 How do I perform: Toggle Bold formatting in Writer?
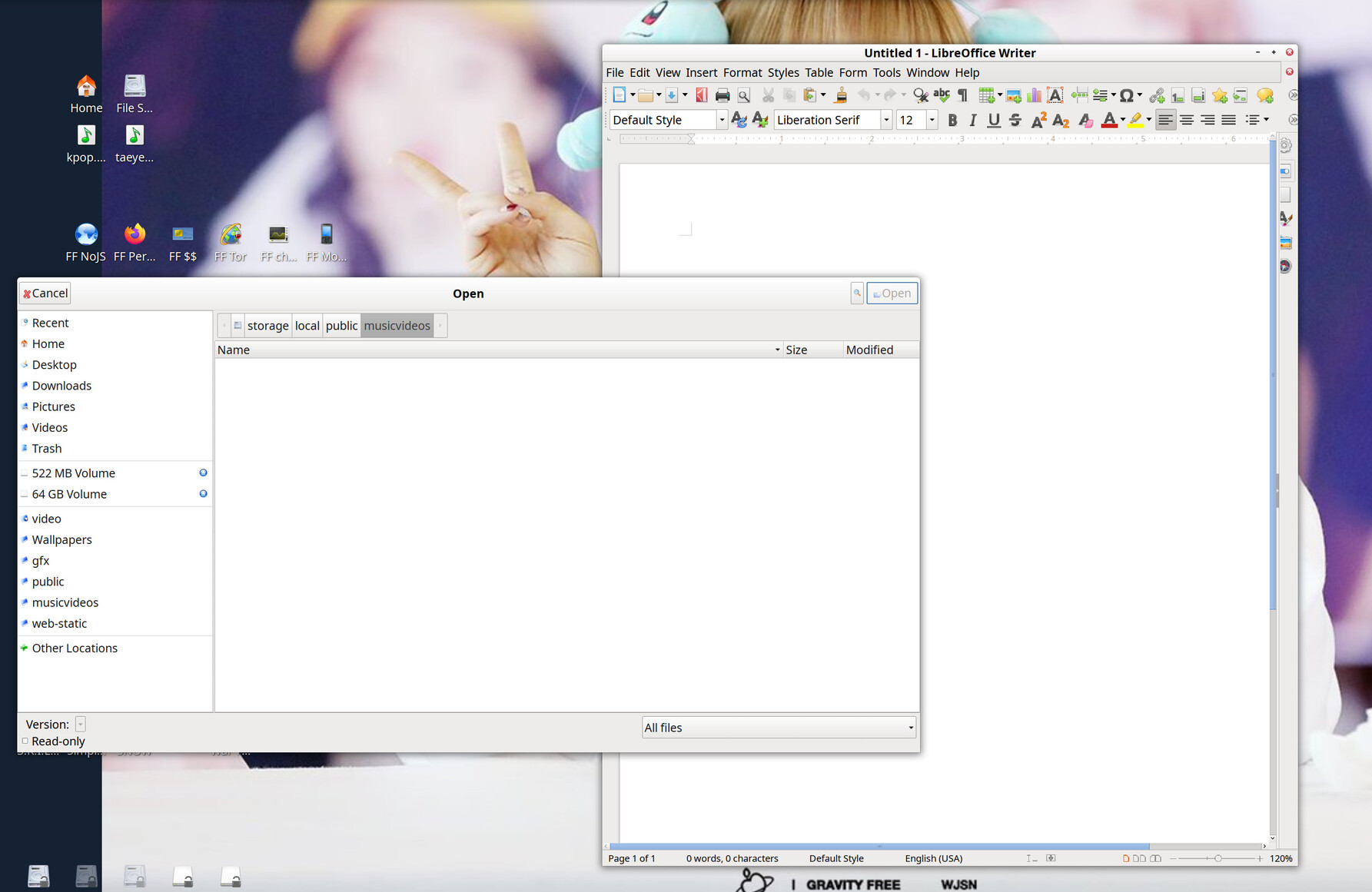952,120
